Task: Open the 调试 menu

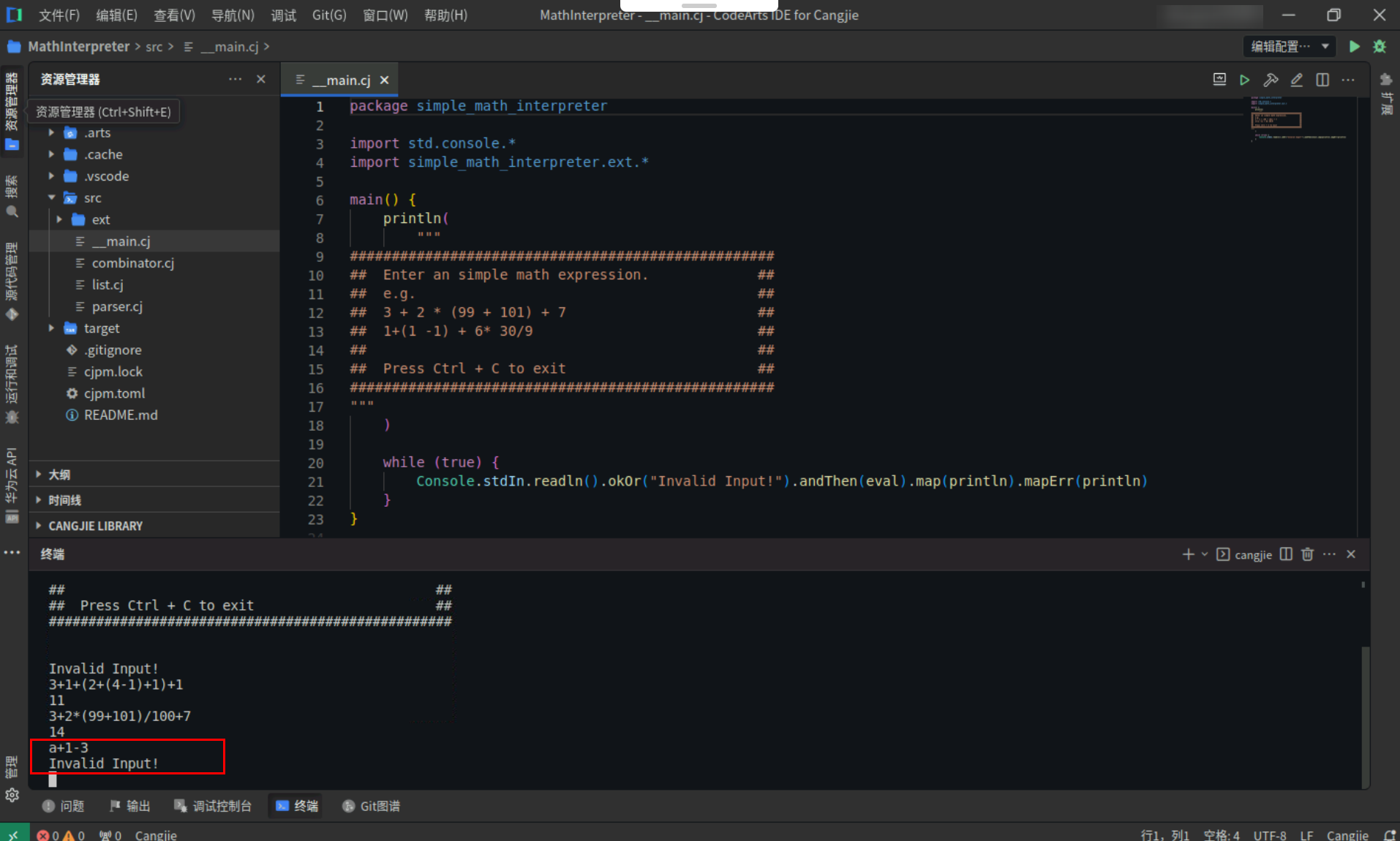Action: point(283,15)
